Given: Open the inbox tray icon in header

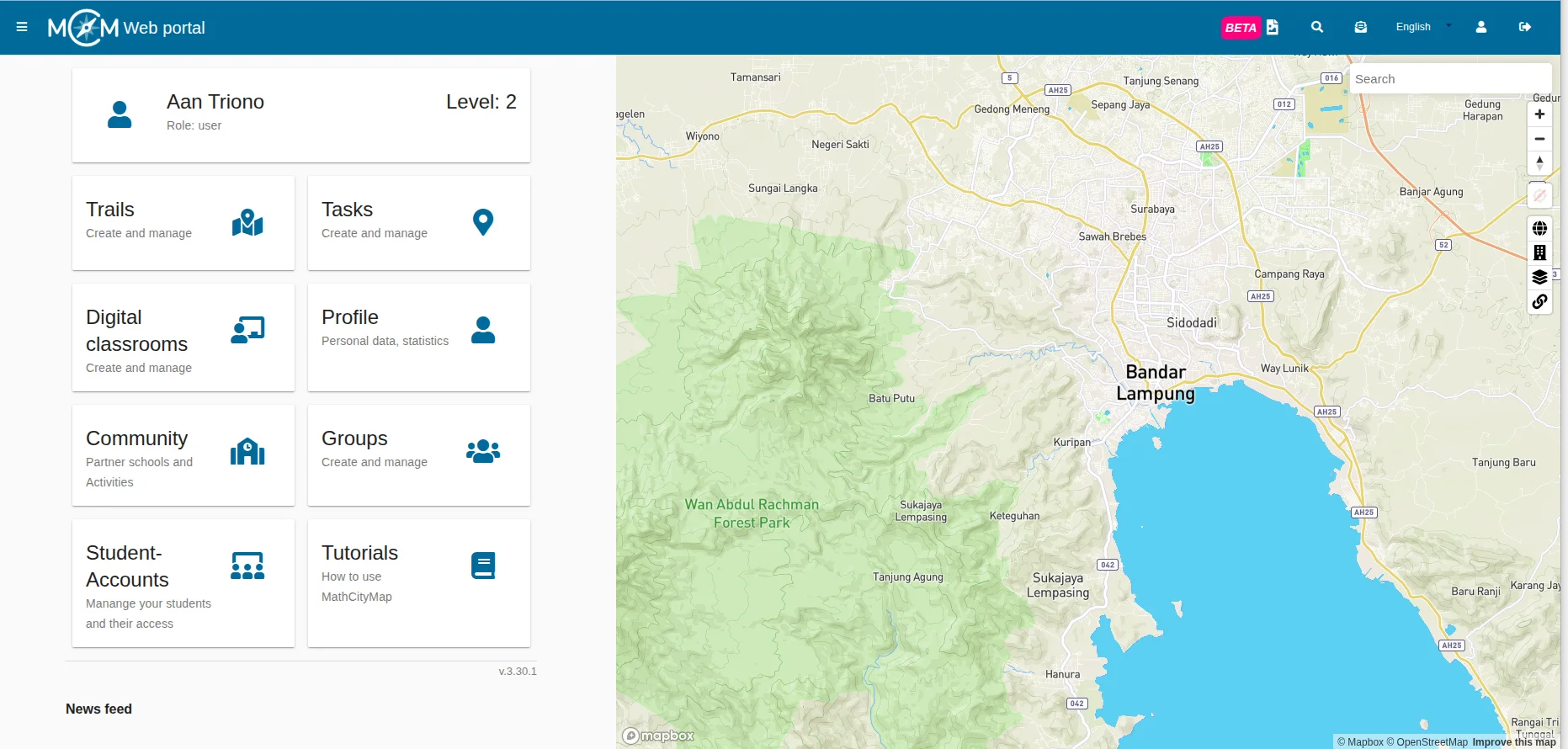Looking at the screenshot, I should 1360,27.
